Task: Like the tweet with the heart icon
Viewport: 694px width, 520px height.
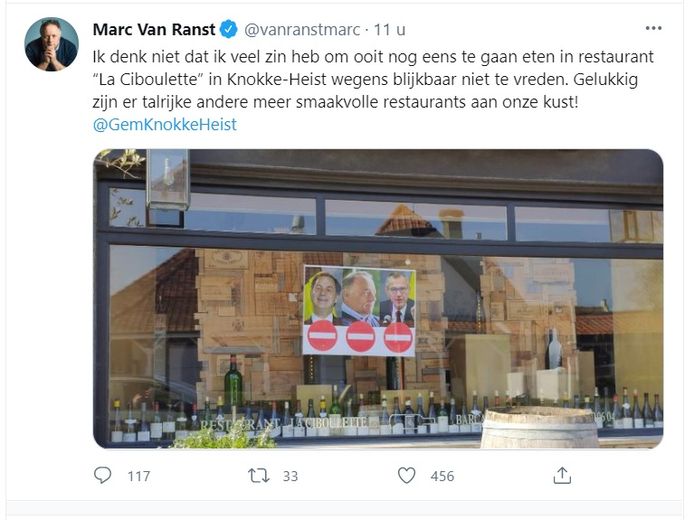Action: (x=407, y=476)
